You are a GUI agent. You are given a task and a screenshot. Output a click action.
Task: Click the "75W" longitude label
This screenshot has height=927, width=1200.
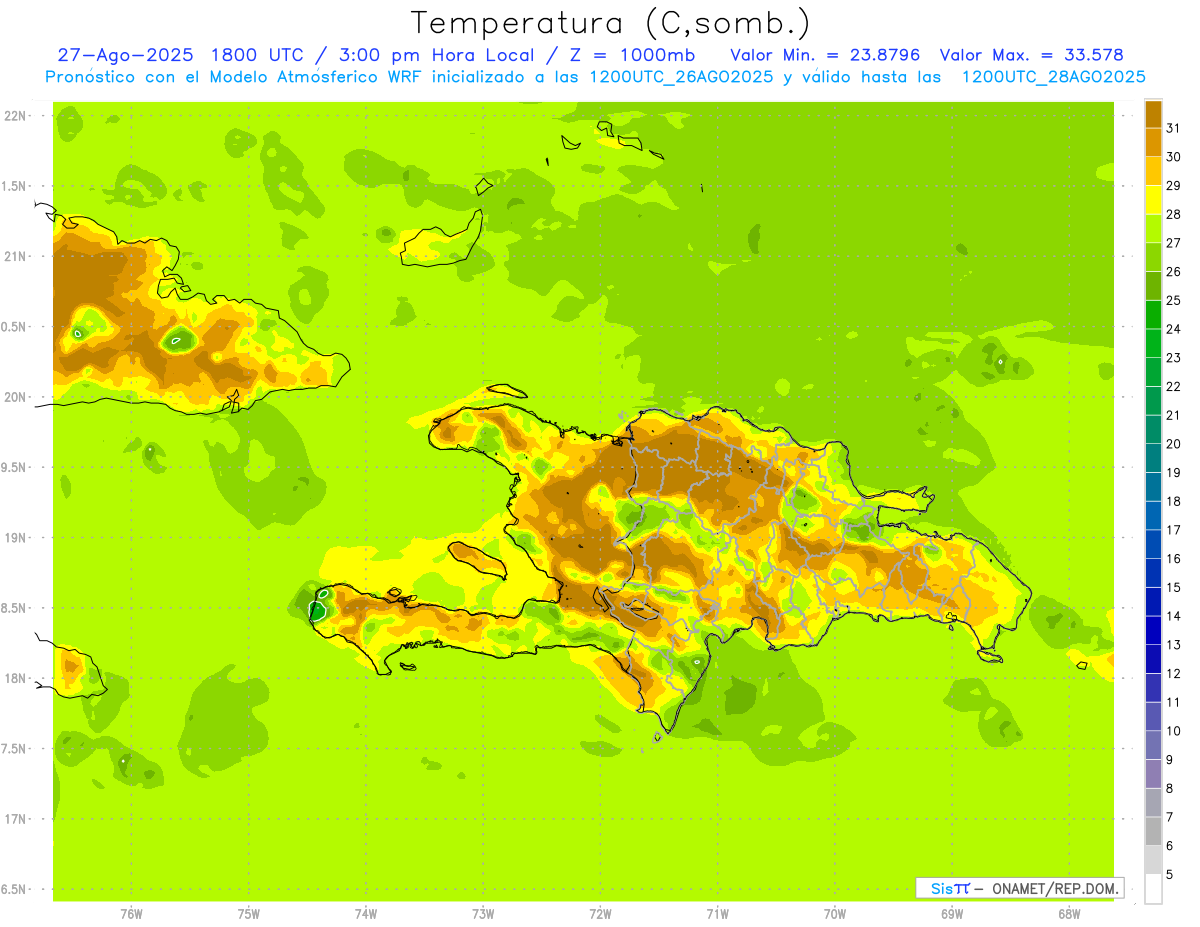[249, 914]
